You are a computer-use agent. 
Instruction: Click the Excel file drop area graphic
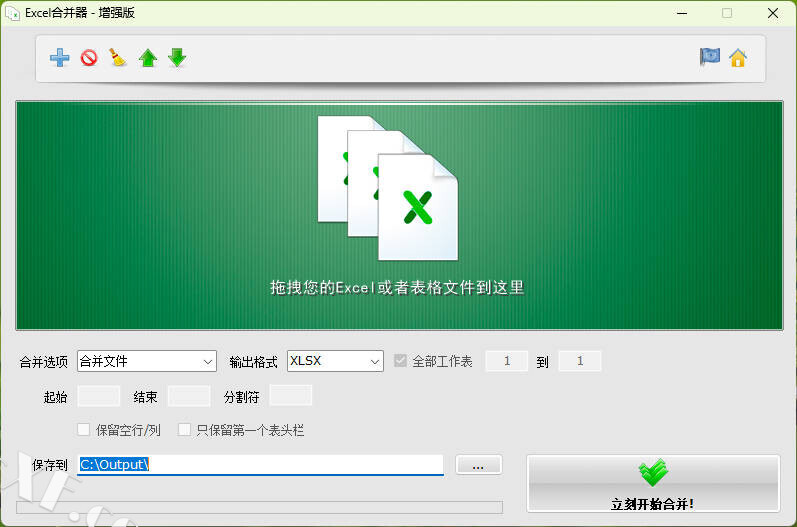tap(397, 190)
